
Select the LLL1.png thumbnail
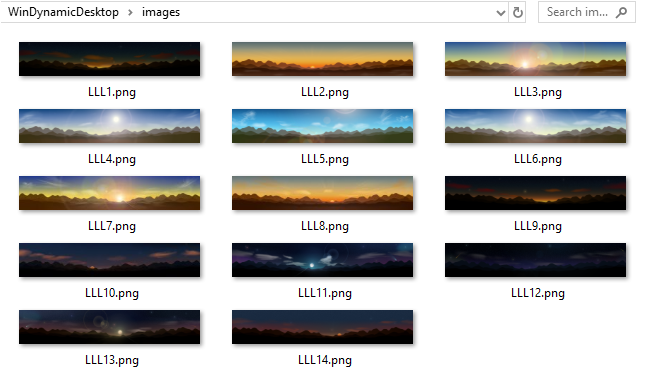click(109, 59)
